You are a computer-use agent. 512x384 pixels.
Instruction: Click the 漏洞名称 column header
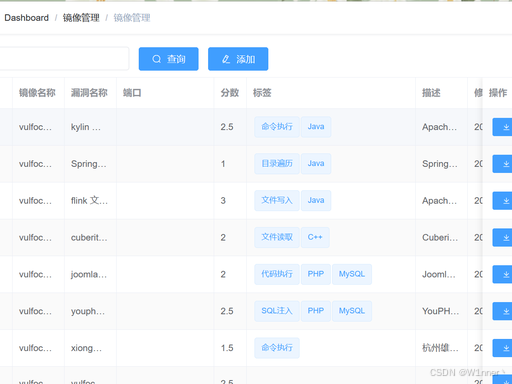pyautogui.click(x=89, y=93)
